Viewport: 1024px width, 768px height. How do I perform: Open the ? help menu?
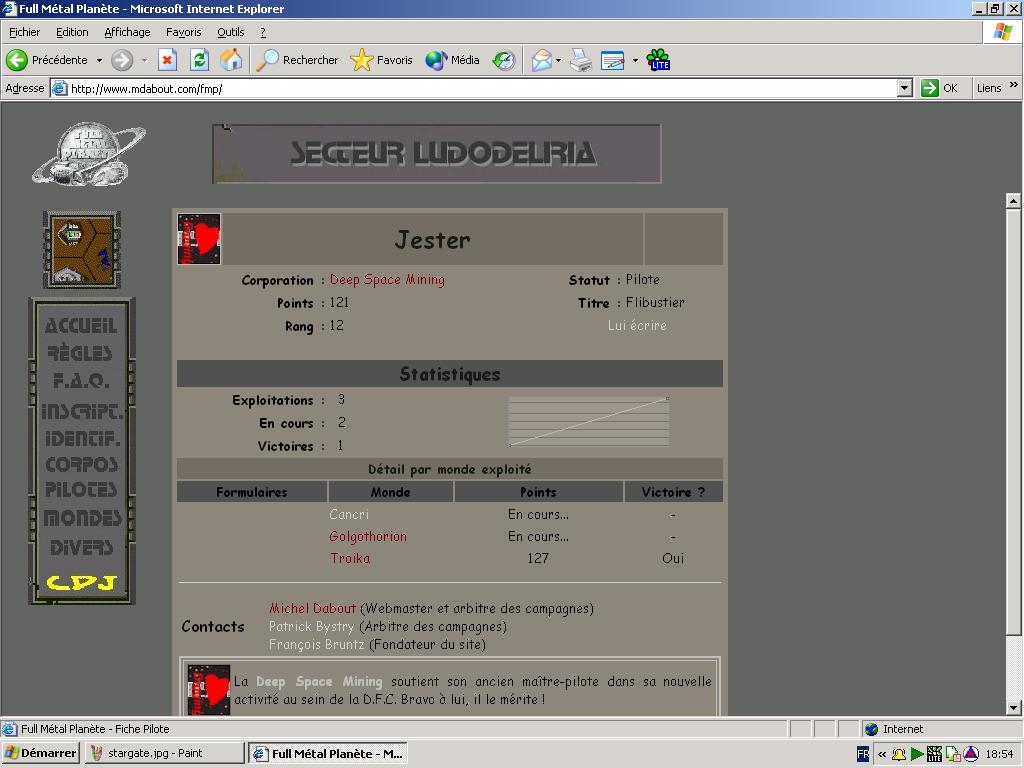(x=263, y=32)
